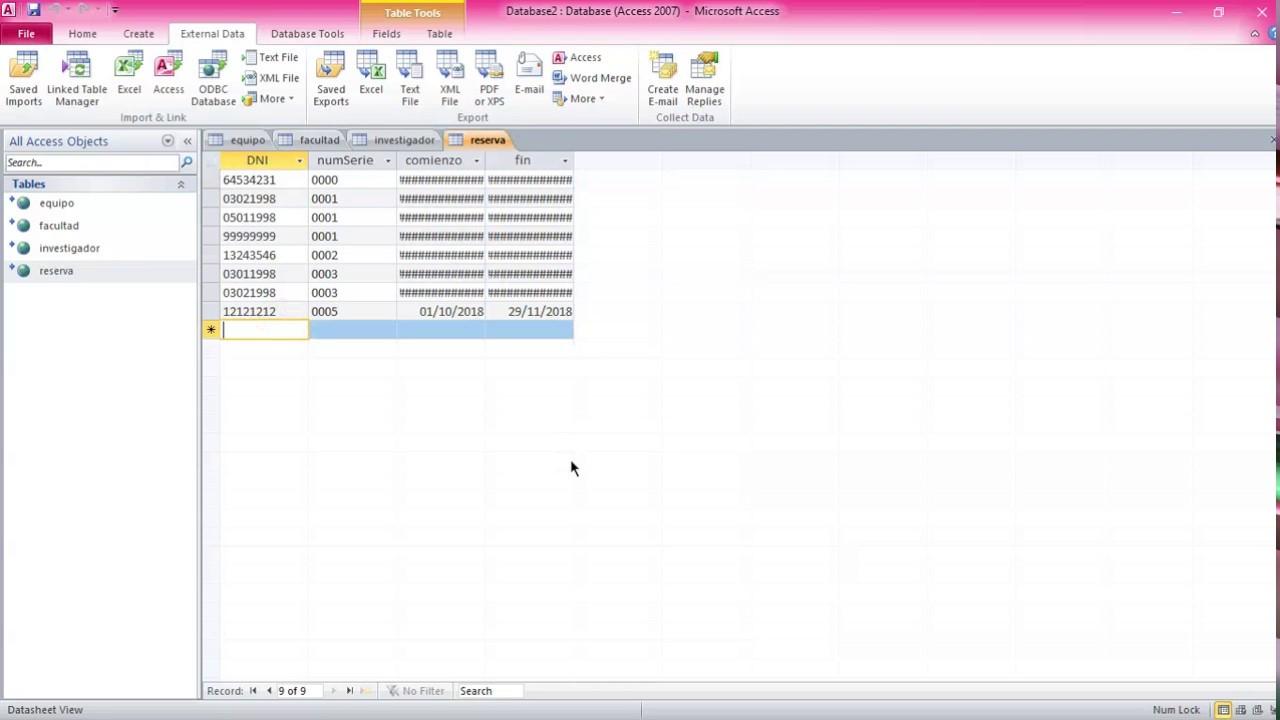This screenshot has width=1280, height=720.
Task: Click the navigation pane Search box
Action: pyautogui.click(x=90, y=162)
